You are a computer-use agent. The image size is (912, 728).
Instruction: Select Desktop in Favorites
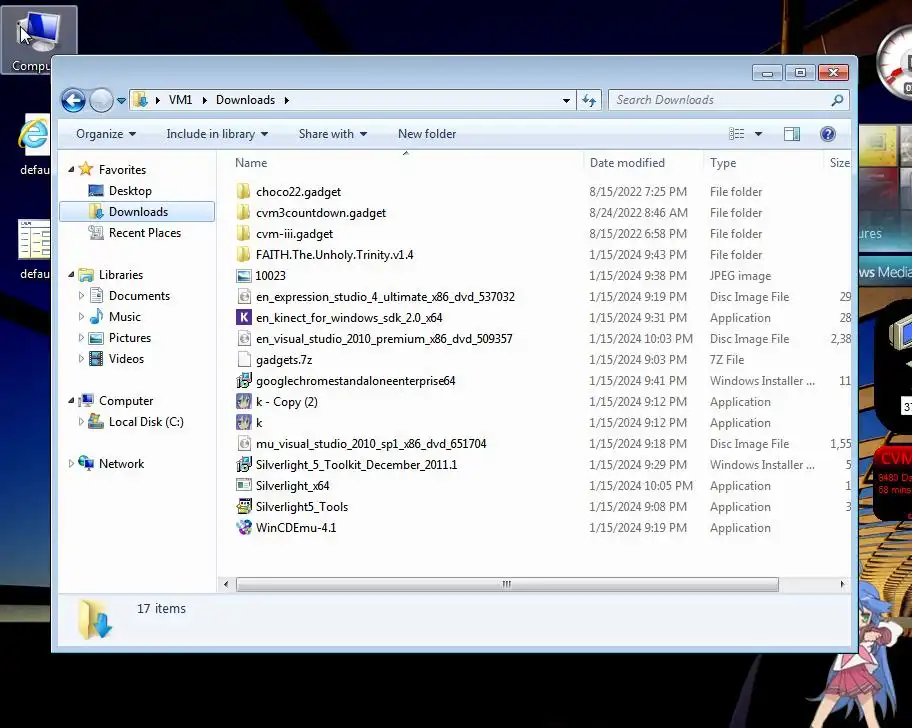(130, 191)
